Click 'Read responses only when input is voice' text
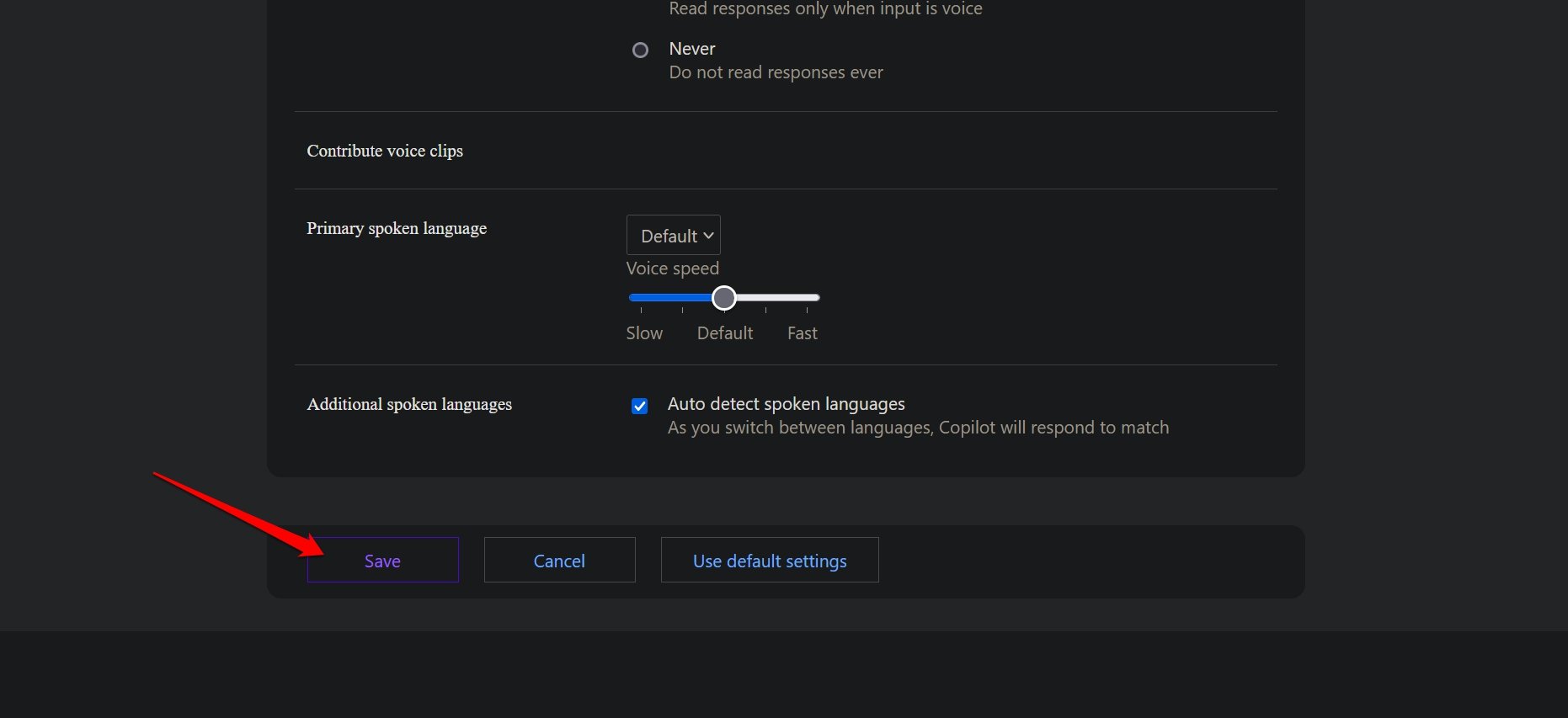Screen dimensions: 1568x718 point(825,8)
